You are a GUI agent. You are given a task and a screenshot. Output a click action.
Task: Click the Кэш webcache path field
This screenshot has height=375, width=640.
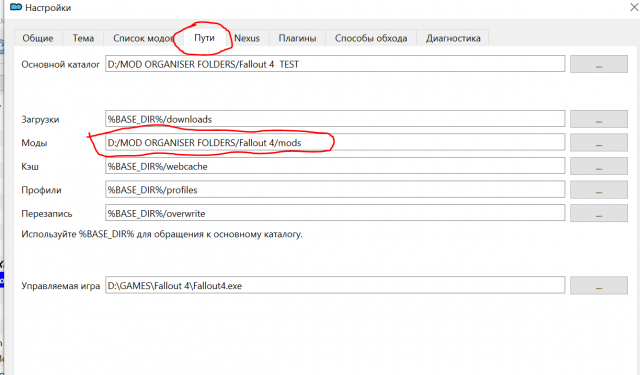click(335, 166)
